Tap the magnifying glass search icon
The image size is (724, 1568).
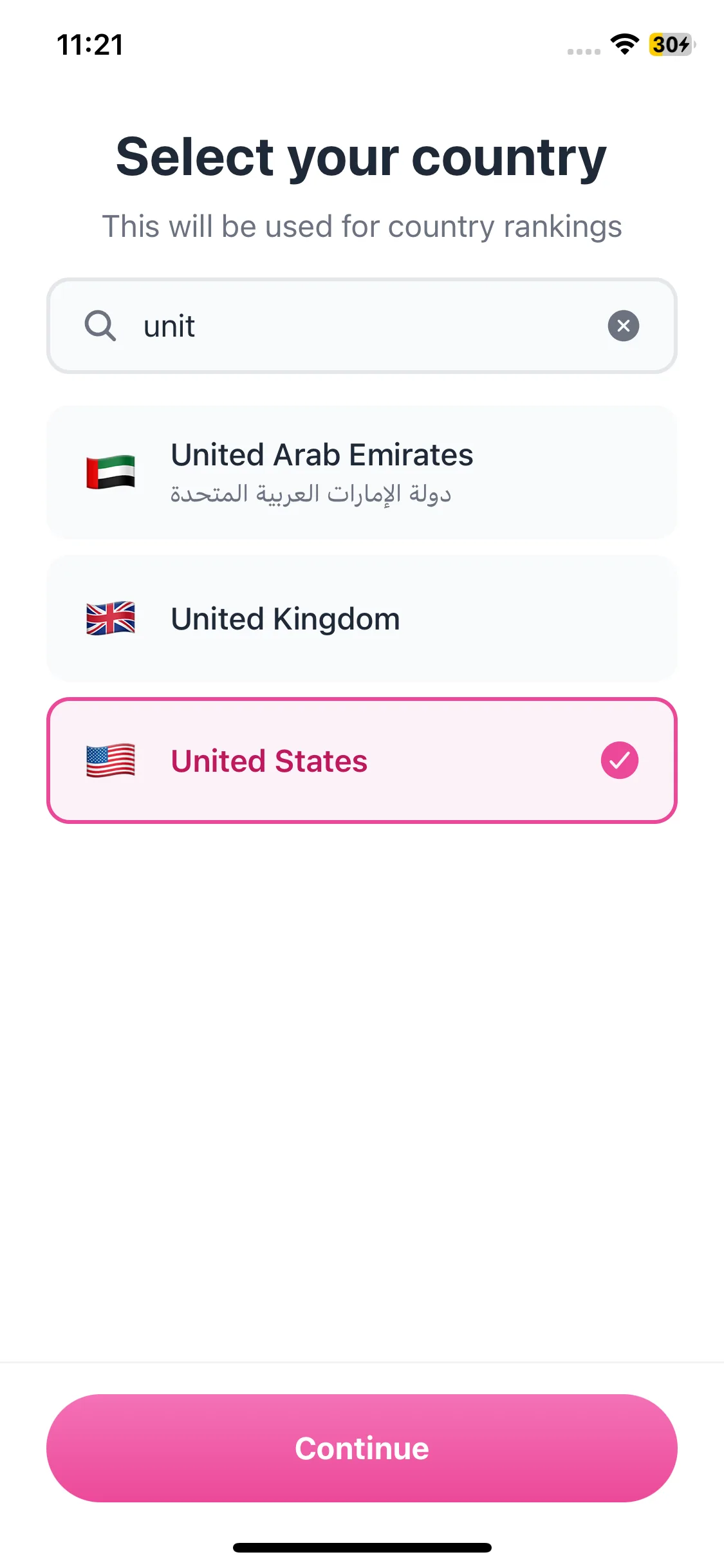(x=100, y=326)
